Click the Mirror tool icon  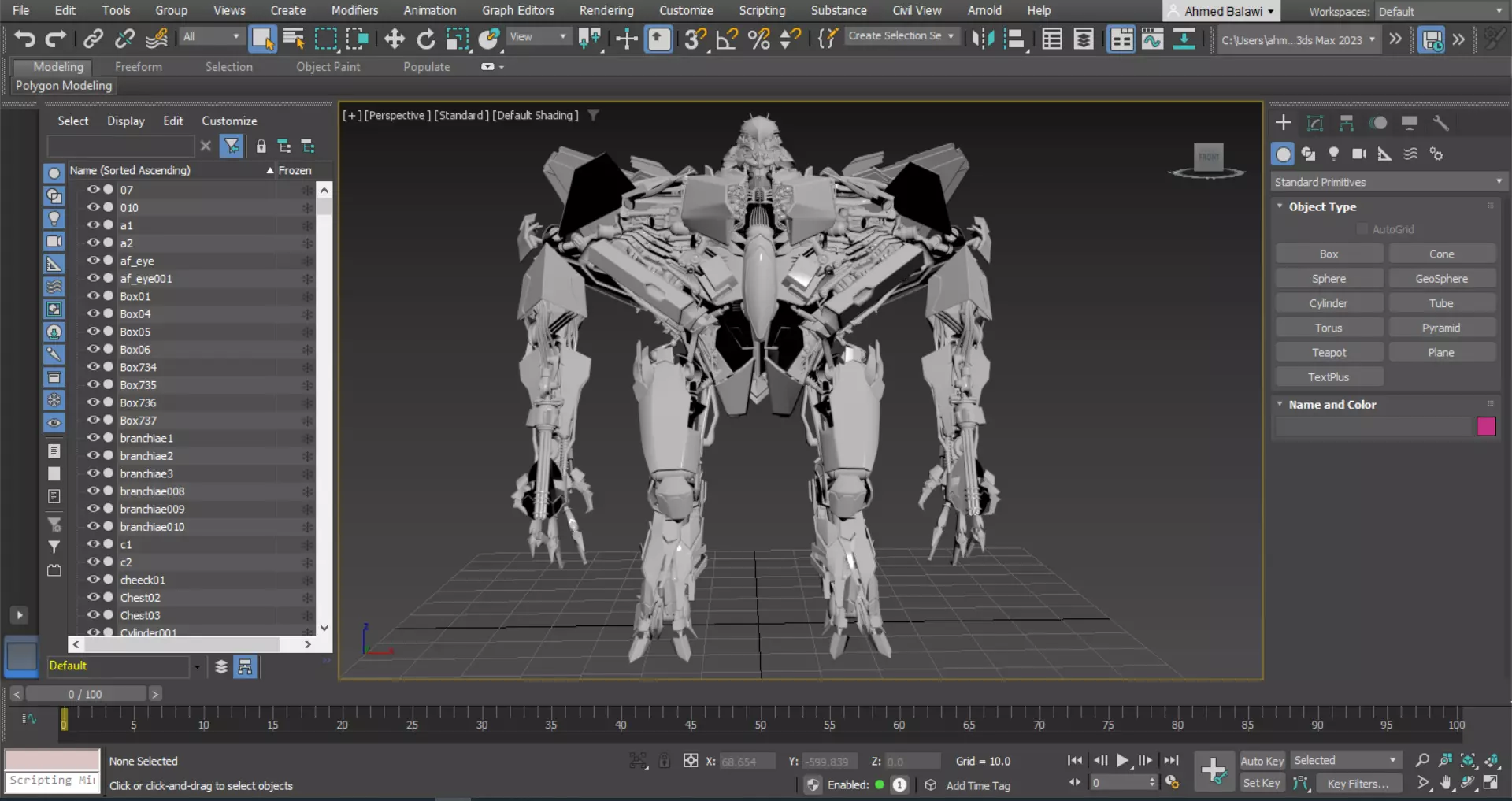point(983,38)
